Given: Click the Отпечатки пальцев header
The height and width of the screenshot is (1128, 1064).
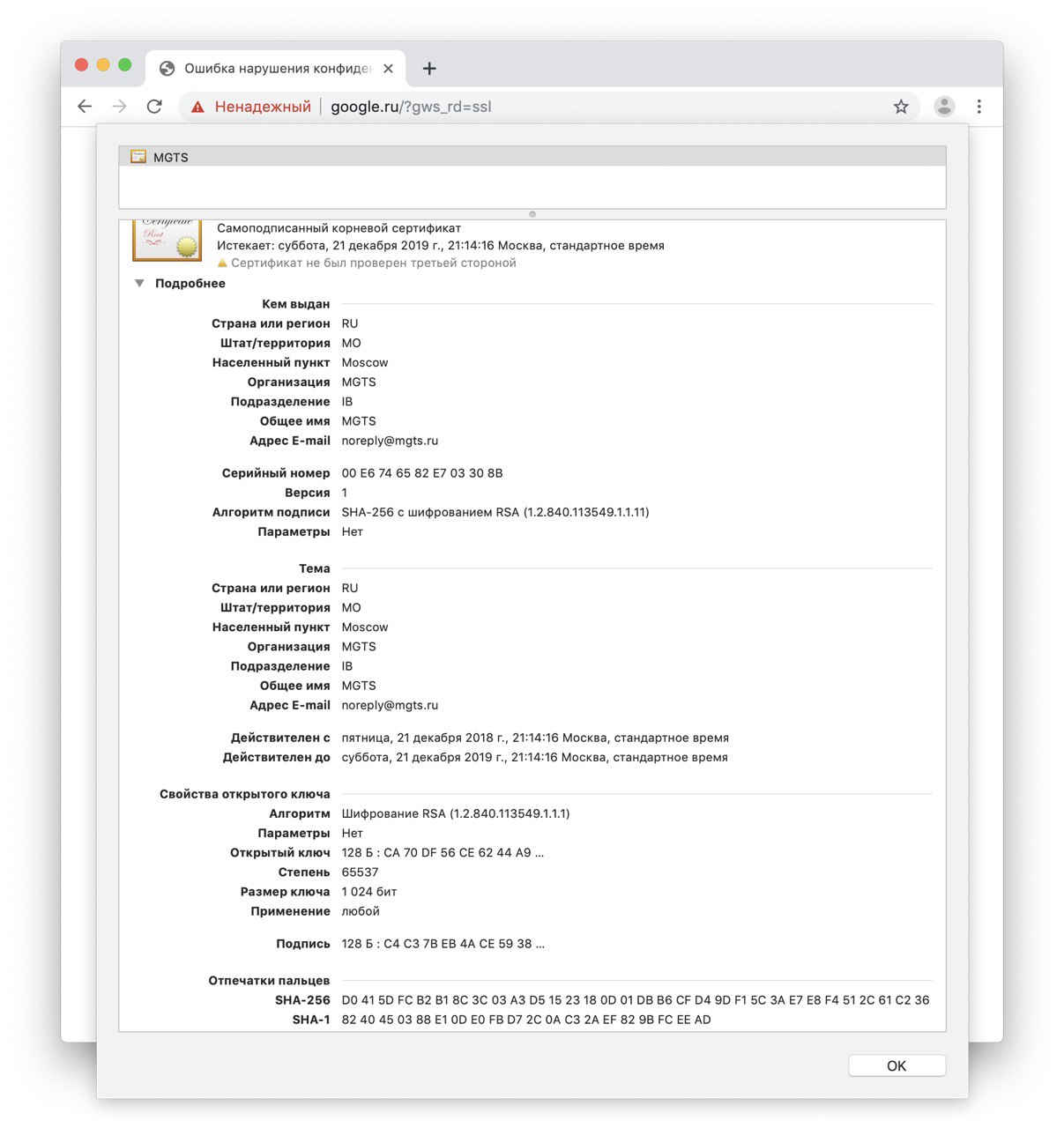Looking at the screenshot, I should point(269,980).
